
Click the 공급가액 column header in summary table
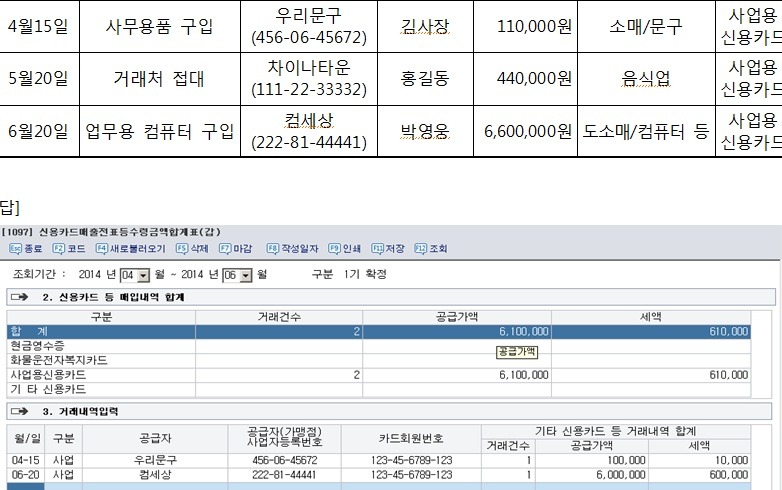point(457,317)
